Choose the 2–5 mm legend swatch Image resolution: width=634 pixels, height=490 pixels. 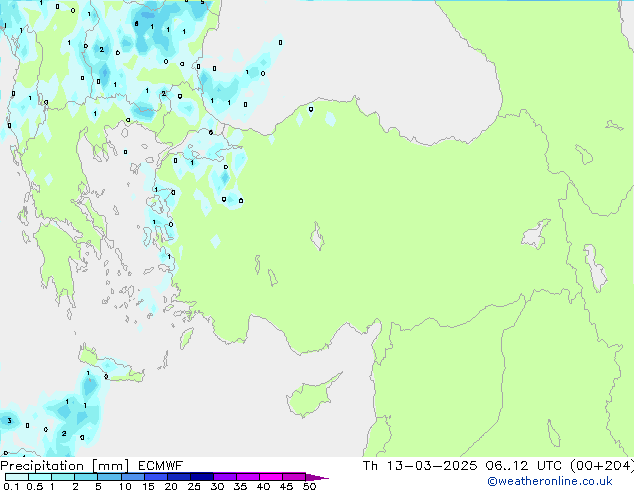(x=86, y=477)
